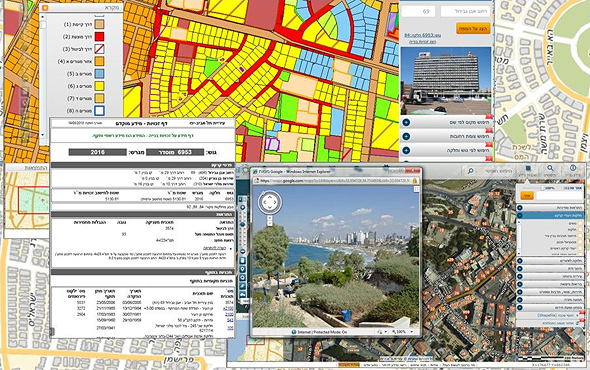Click red flag icon beside חיפוש לפי גוש וחלקה
Screen dimensions: 590x370
click(x=489, y=145)
